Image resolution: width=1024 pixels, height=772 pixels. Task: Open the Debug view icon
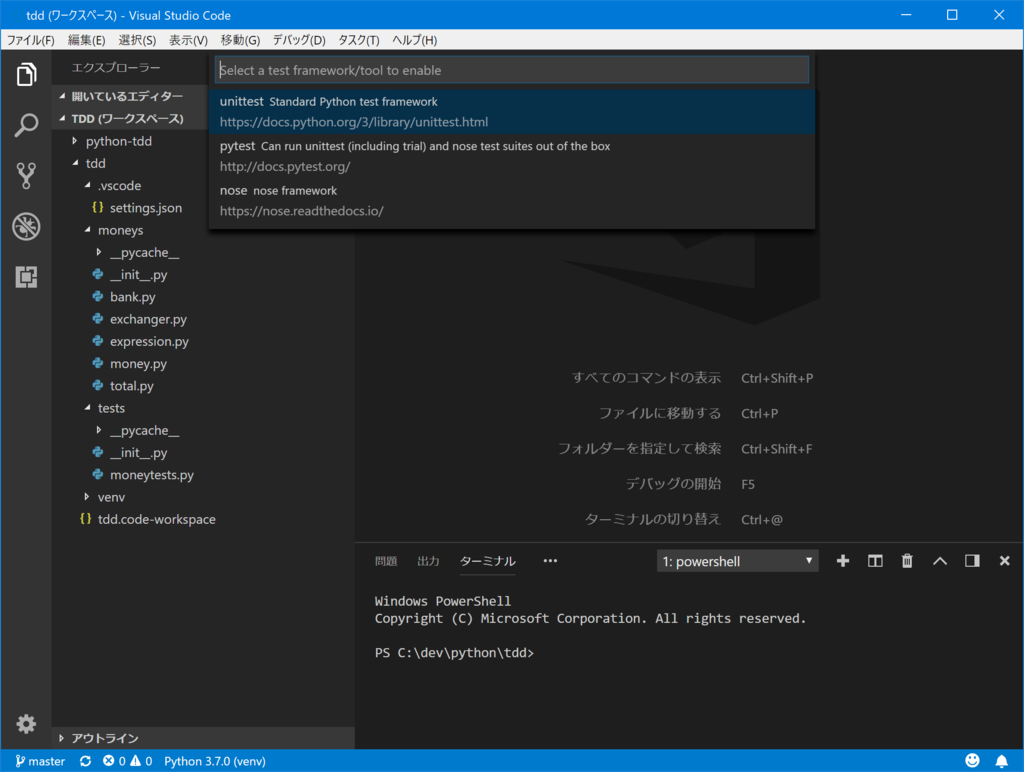click(x=26, y=227)
